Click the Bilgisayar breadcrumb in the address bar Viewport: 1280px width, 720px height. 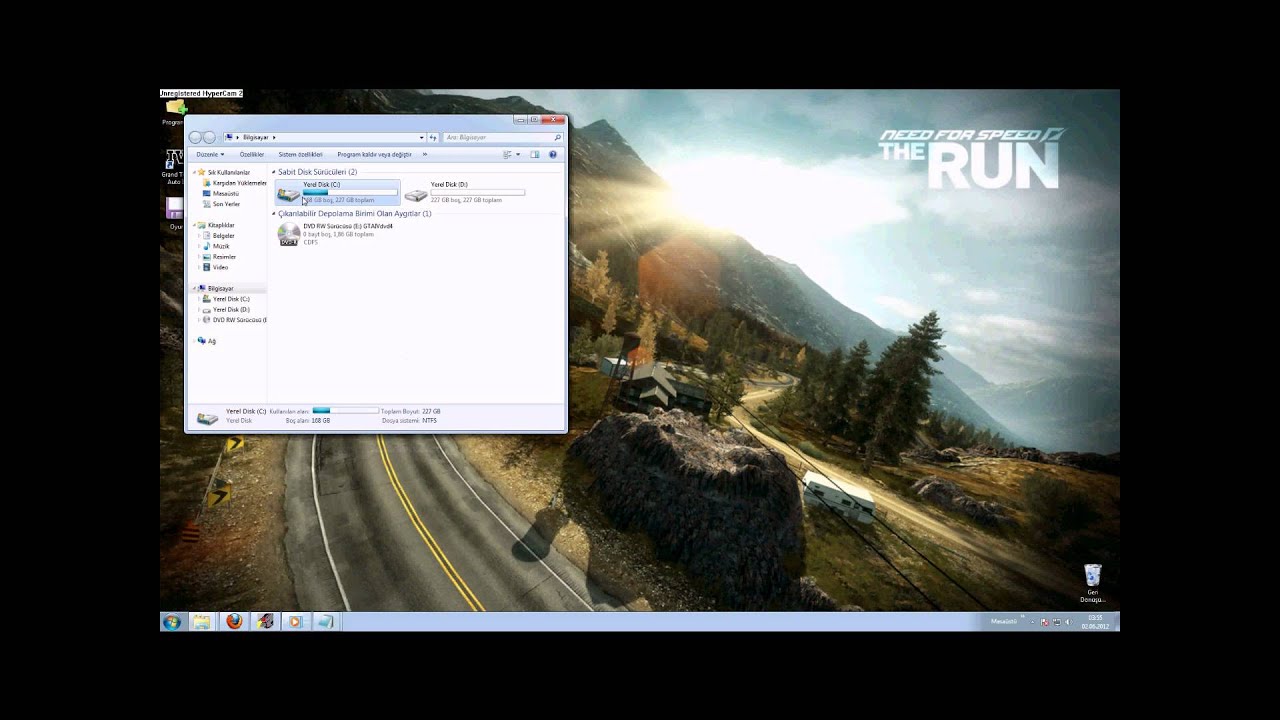pos(256,137)
